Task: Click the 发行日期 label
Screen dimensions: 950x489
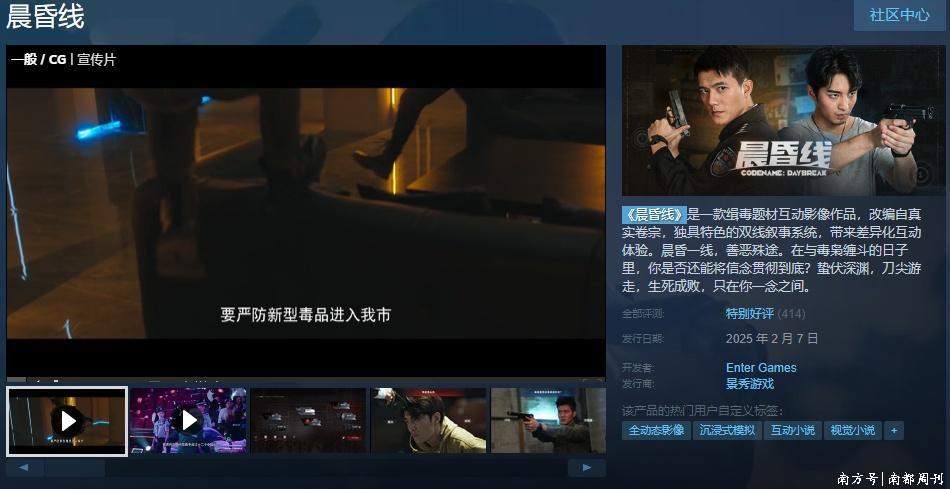Action: tap(643, 339)
